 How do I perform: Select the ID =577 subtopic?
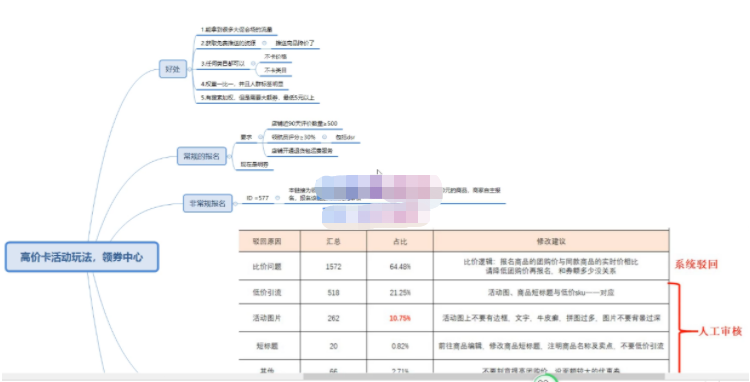(x=258, y=198)
